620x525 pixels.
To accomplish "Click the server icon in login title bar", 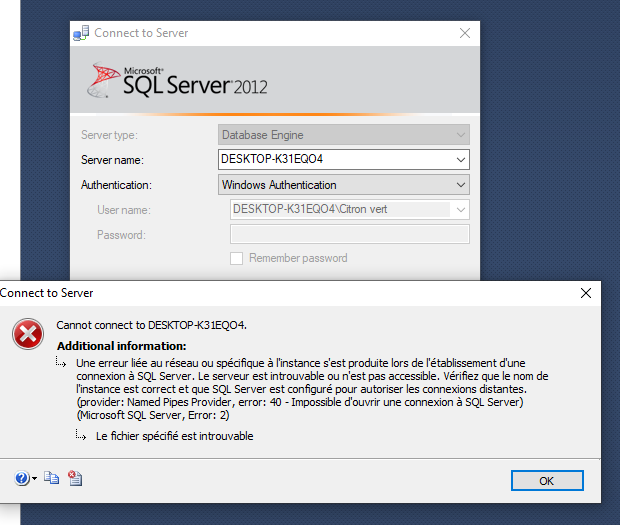I will pyautogui.click(x=81, y=33).
